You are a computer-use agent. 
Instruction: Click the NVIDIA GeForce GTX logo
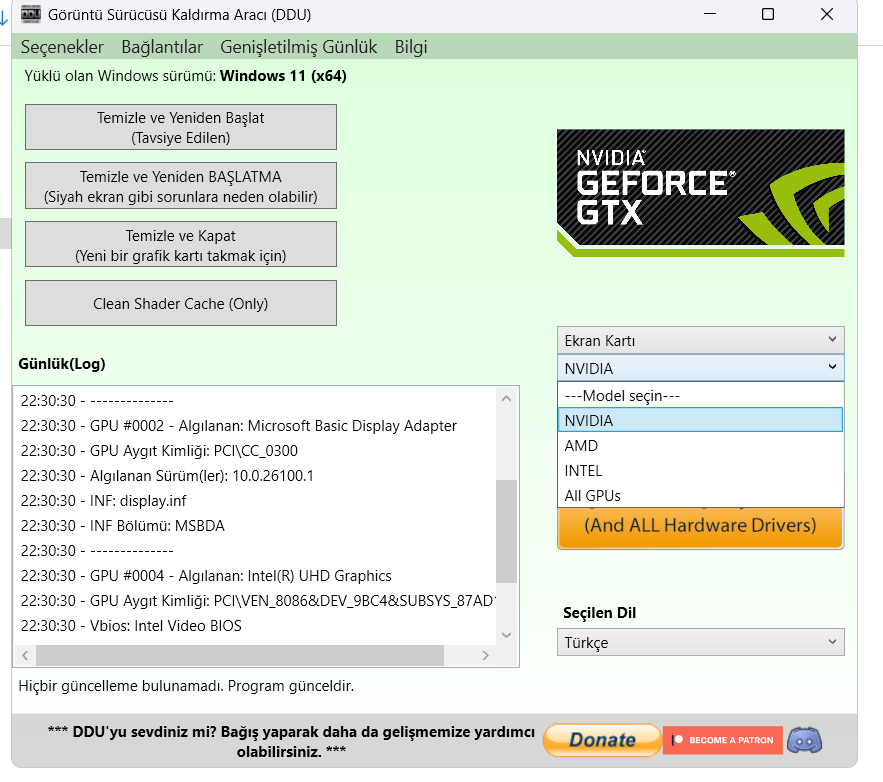pyautogui.click(x=701, y=193)
